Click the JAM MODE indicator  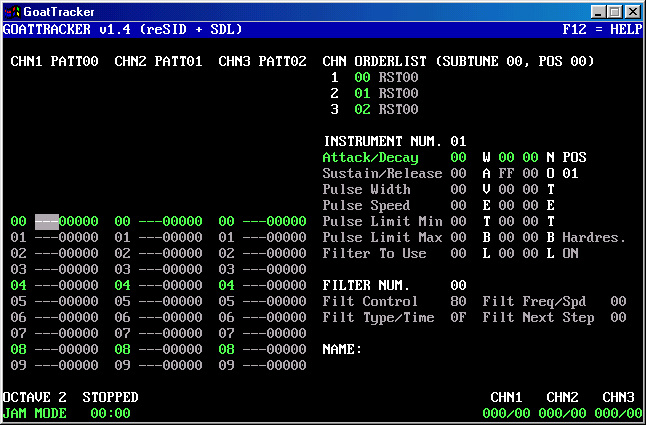click(35, 413)
